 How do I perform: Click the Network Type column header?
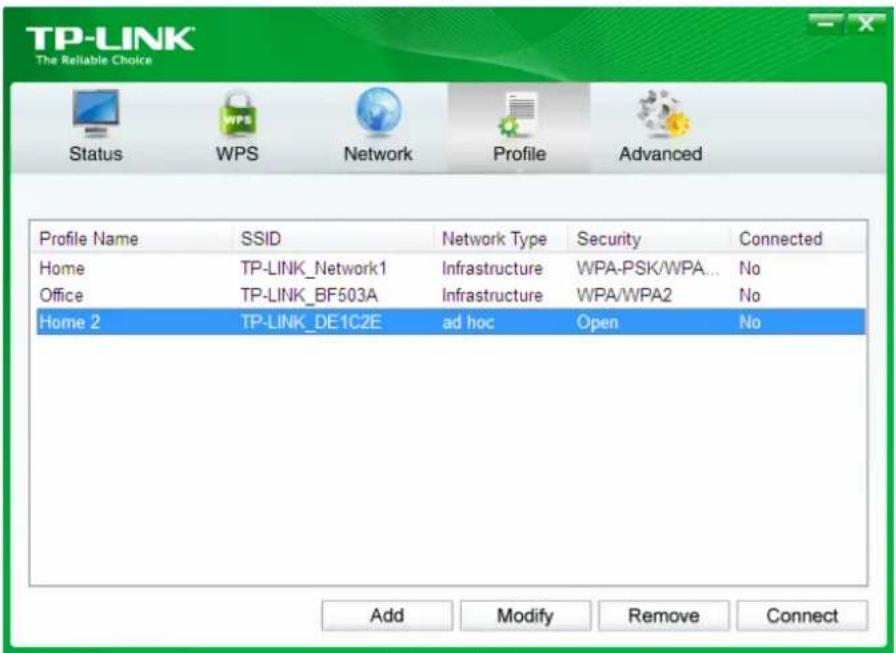[x=494, y=239]
